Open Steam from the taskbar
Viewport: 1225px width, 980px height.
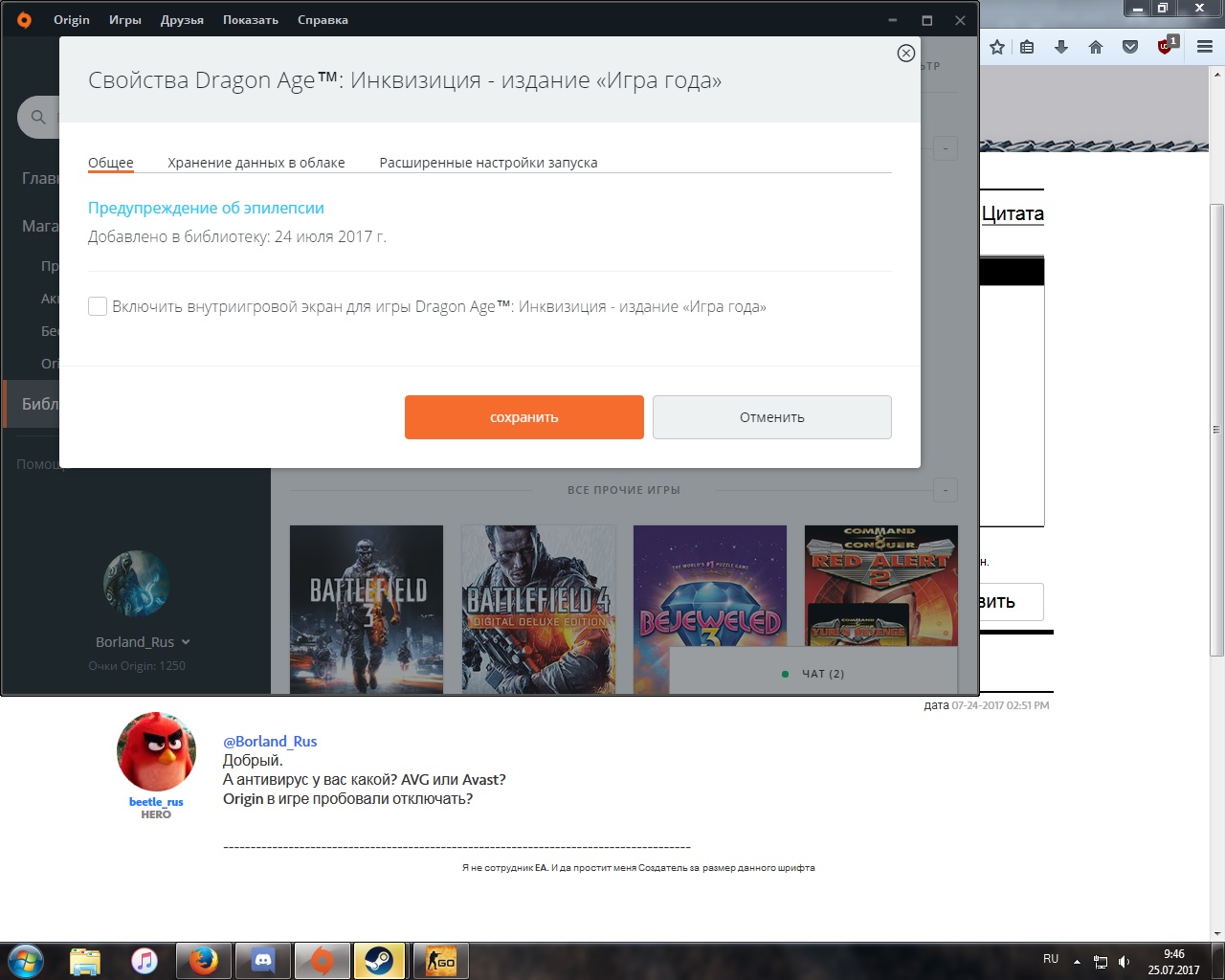378,960
